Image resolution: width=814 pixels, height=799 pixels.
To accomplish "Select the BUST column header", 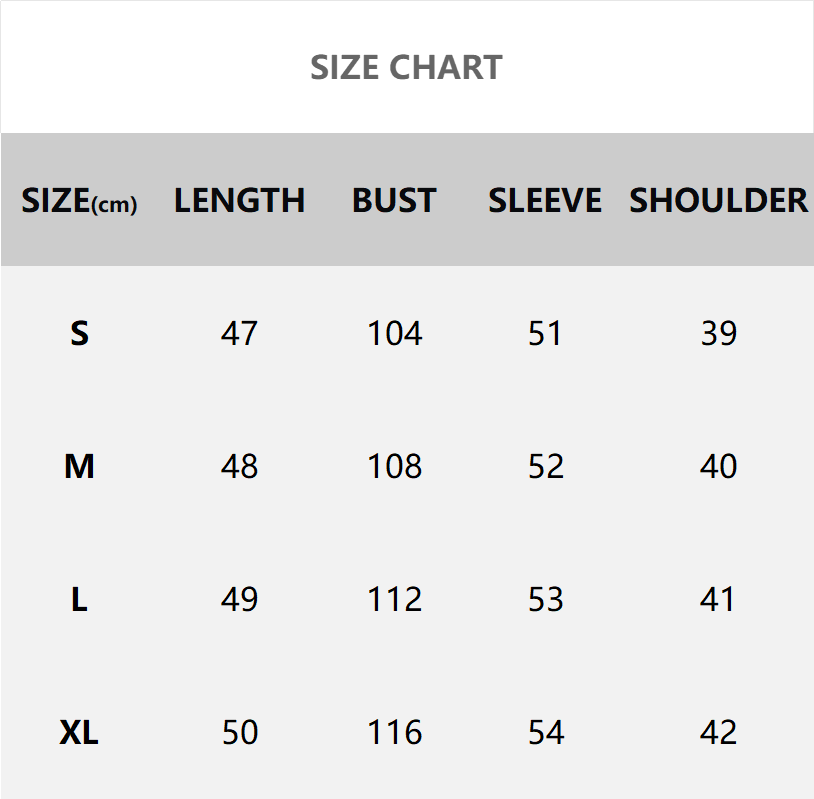I will point(394,200).
